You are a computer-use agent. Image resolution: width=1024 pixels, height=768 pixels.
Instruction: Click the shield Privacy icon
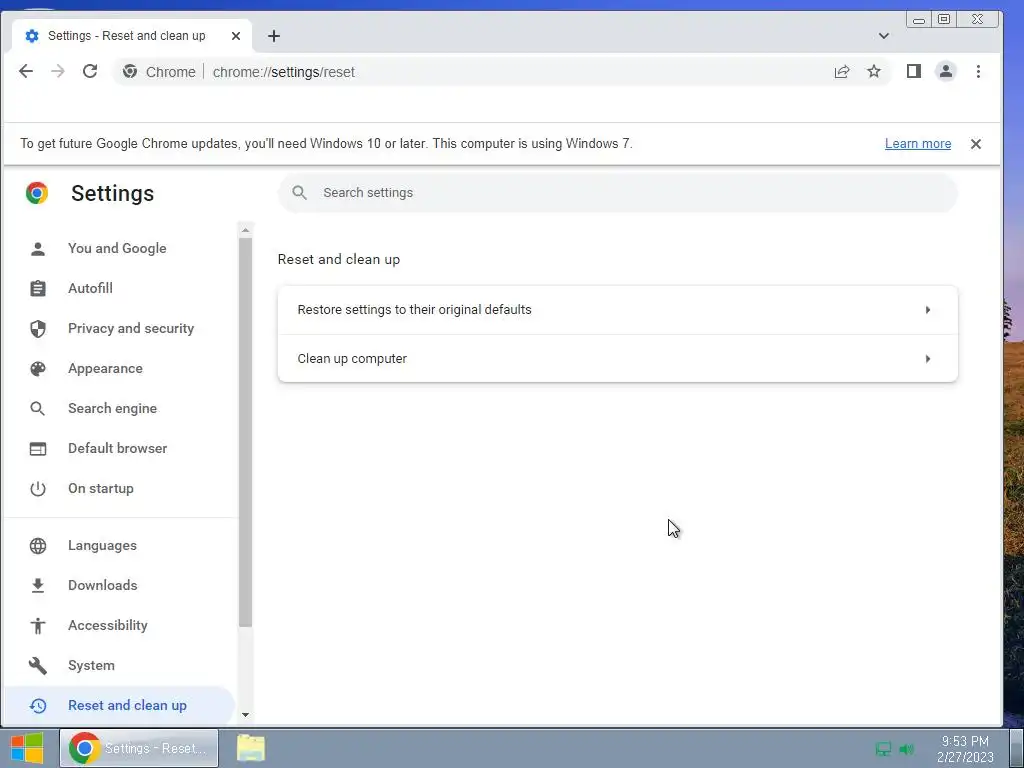[38, 328]
